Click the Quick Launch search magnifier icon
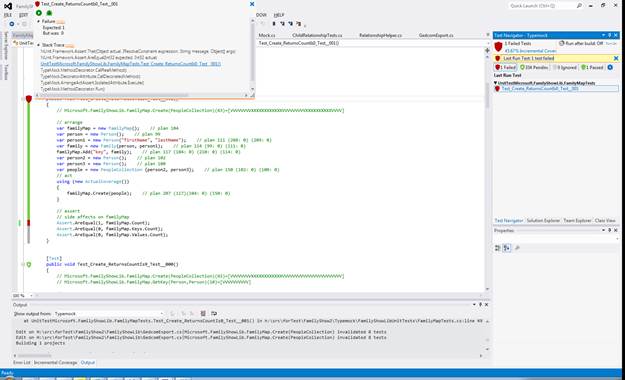This screenshot has width=625, height=380. coord(579,6)
